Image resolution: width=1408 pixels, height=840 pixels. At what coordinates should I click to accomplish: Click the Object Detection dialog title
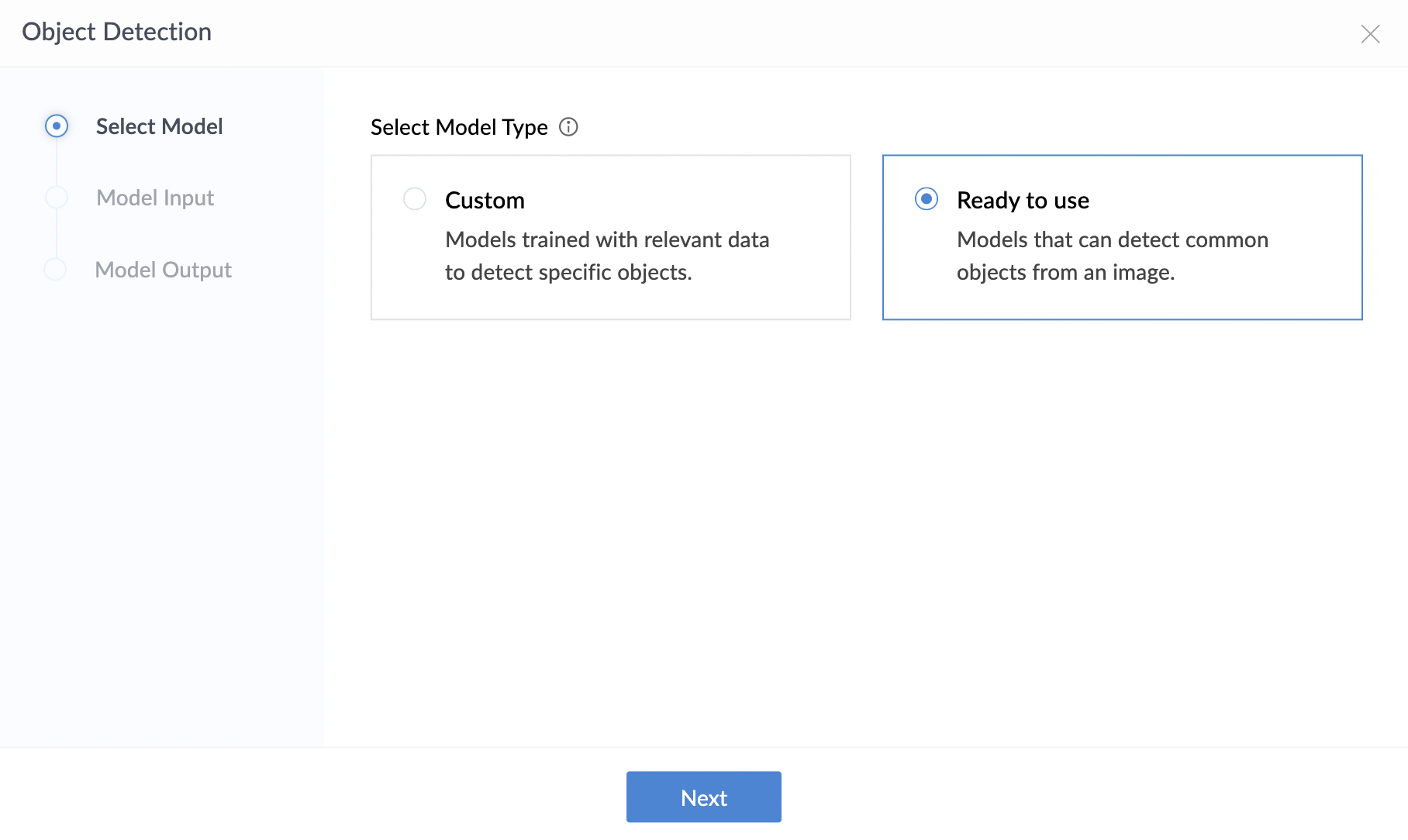point(116,32)
